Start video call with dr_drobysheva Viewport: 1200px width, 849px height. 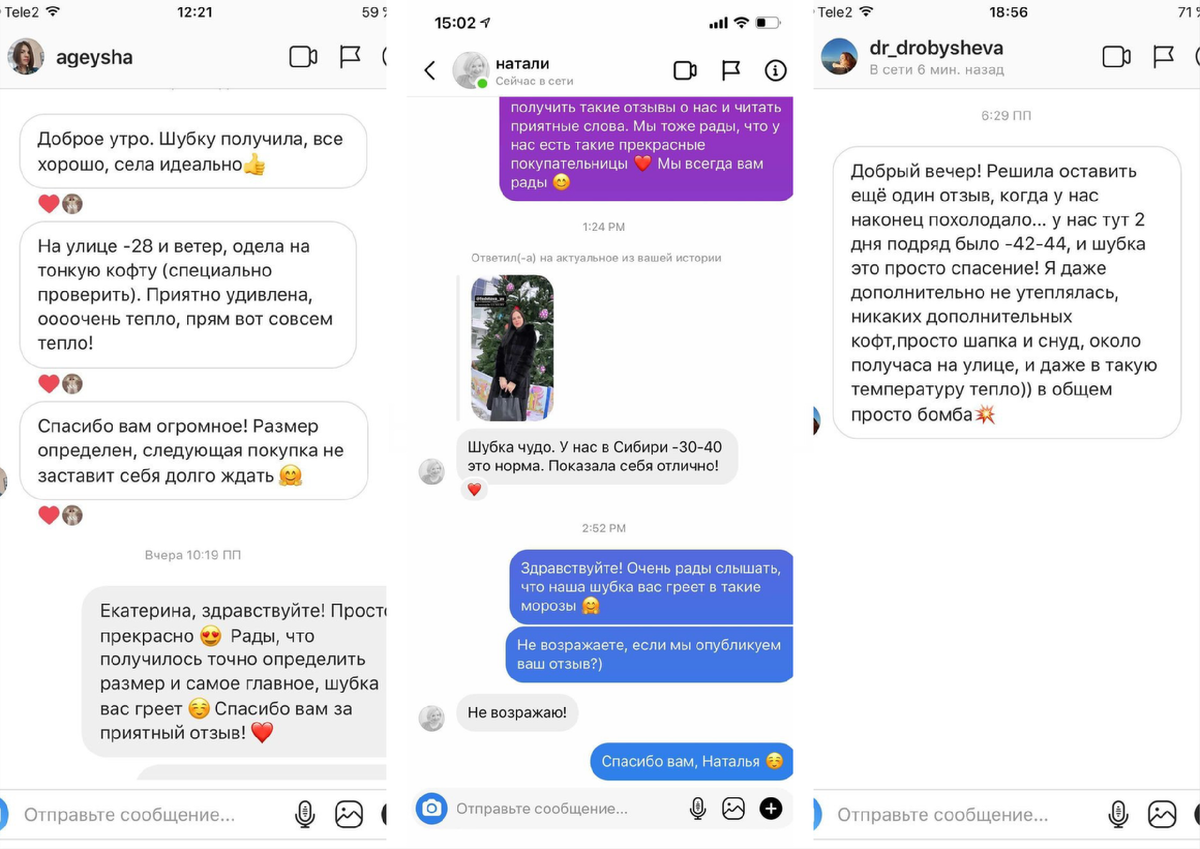tap(1116, 57)
